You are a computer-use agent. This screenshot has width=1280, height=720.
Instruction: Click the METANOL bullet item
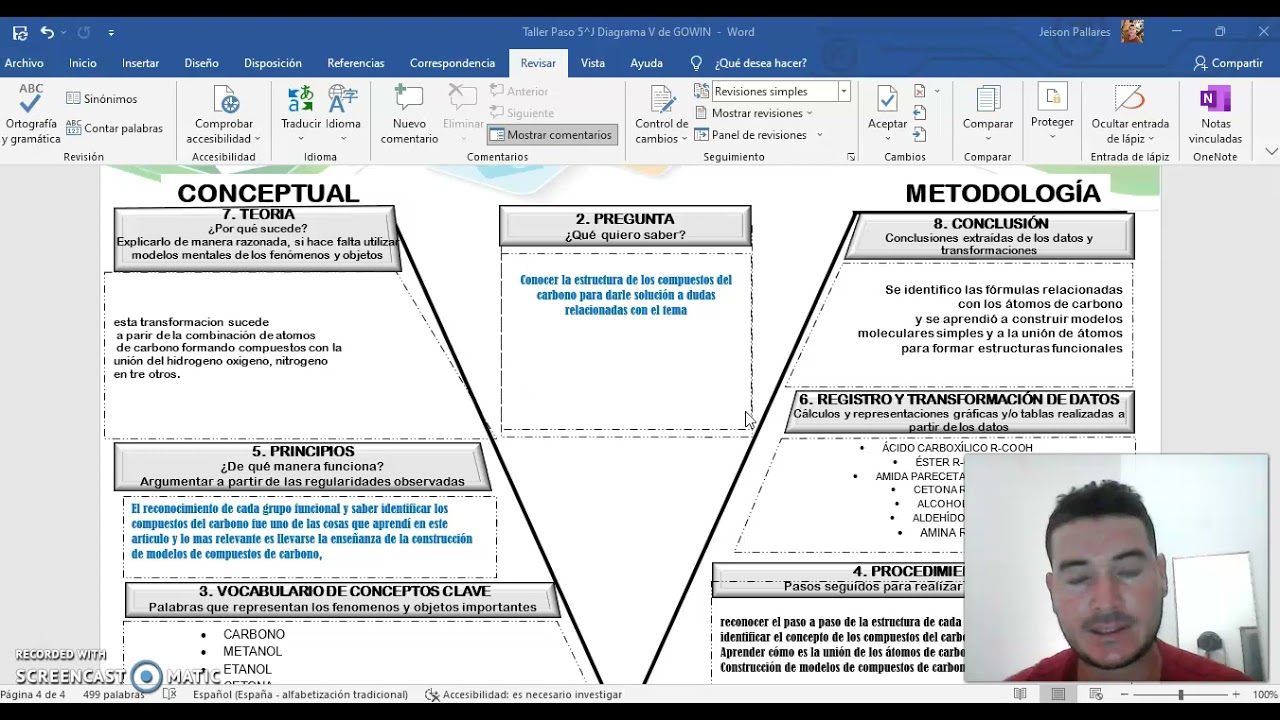click(x=253, y=652)
